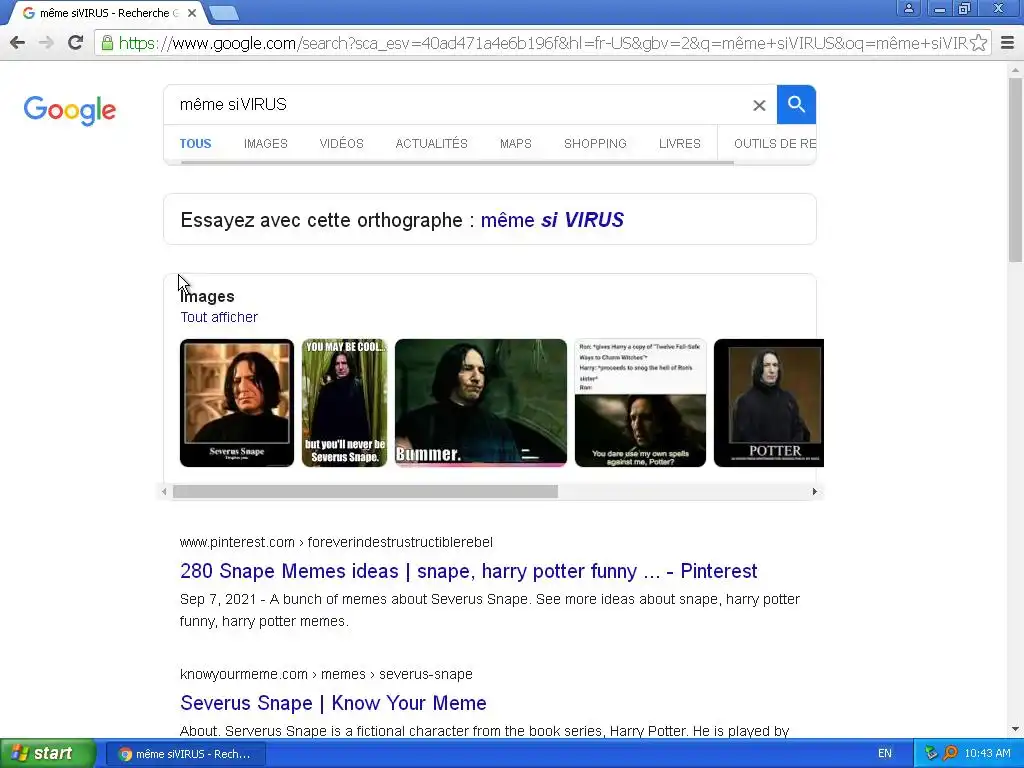
Task: Click the image carousel left scroll arrow
Action: tap(164, 492)
